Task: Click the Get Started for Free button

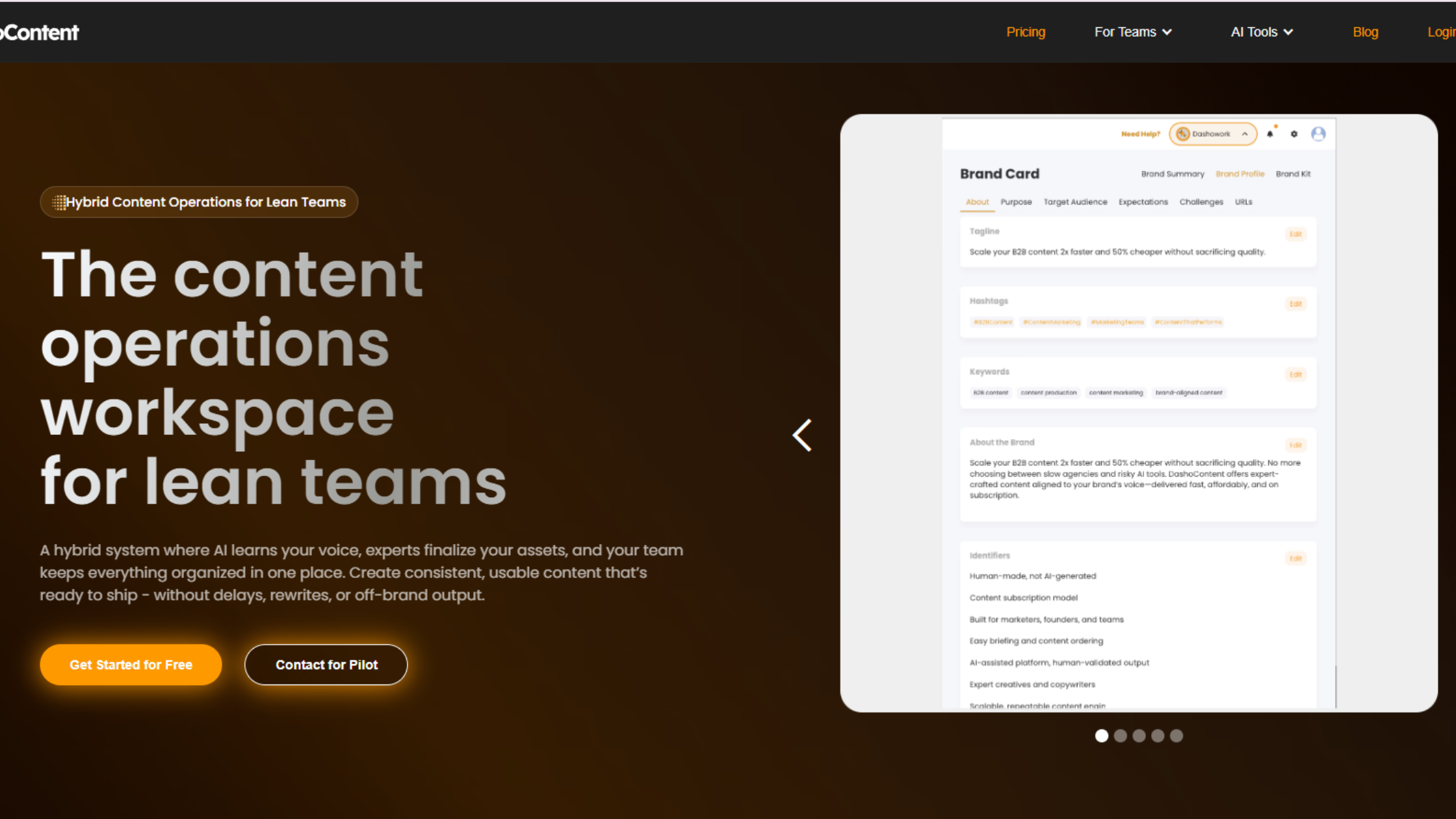Action: pos(131,664)
